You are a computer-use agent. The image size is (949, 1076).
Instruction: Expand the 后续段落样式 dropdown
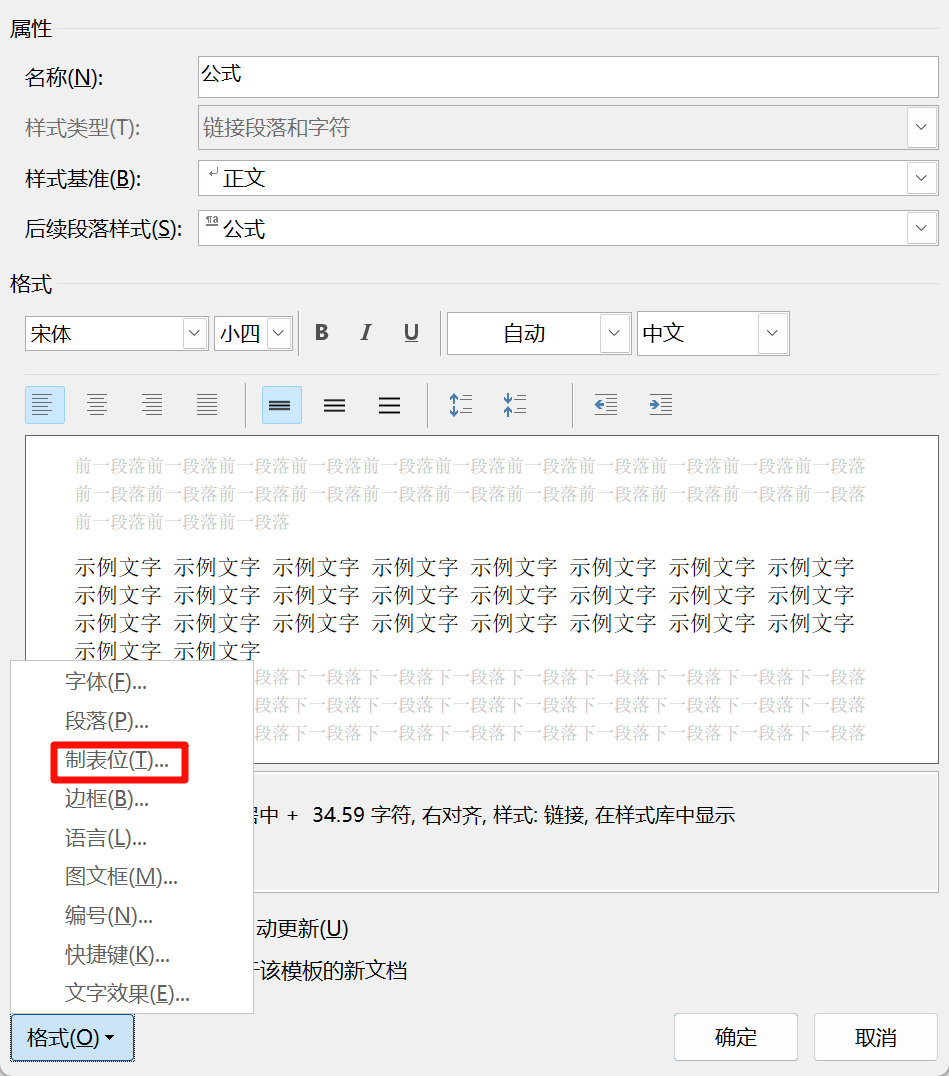coord(921,228)
